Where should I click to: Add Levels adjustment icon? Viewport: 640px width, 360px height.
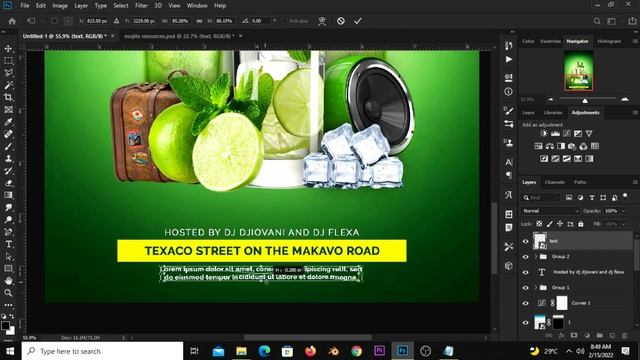point(555,133)
